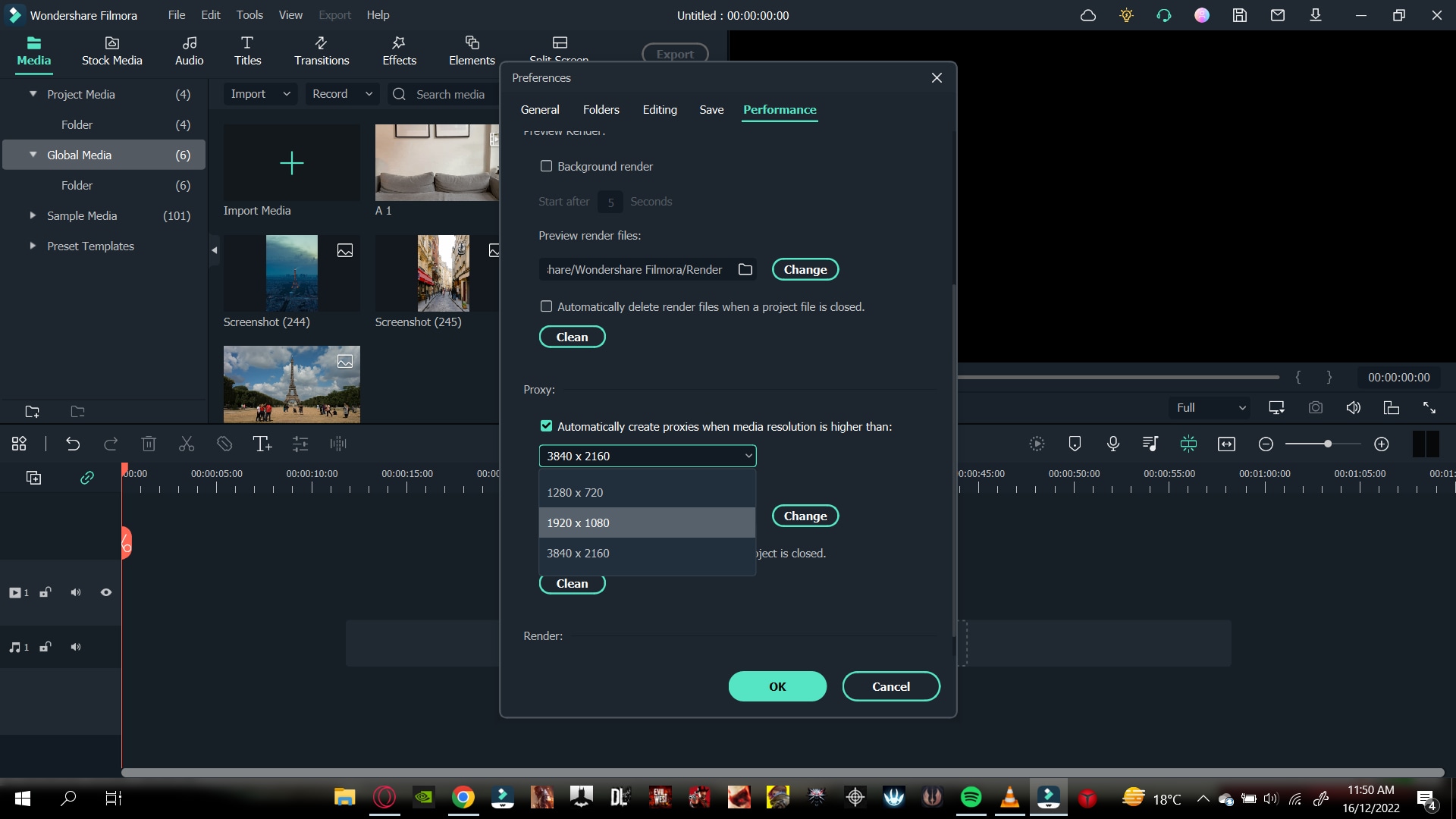Enable Background render checkbox
This screenshot has width=1456, height=819.
546,166
